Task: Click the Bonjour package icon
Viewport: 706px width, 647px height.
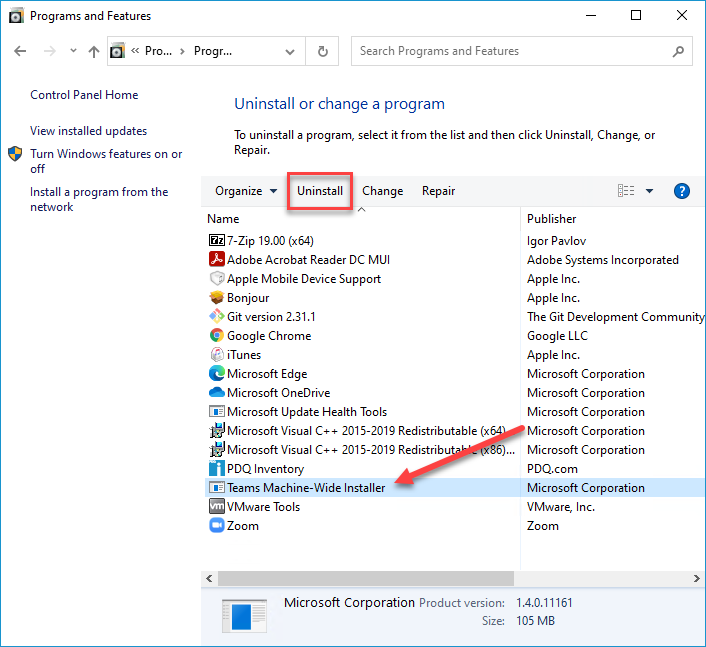Action: [217, 298]
